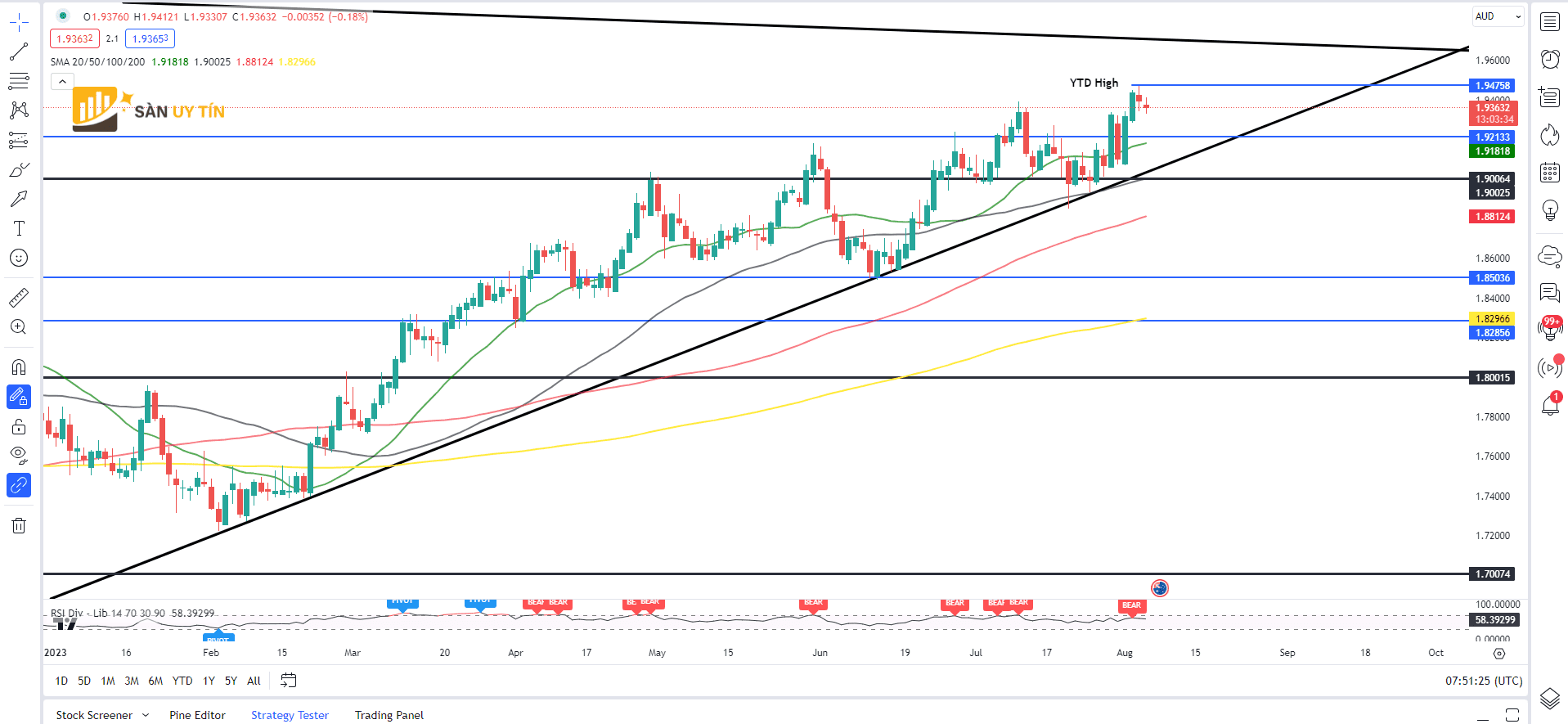The height and width of the screenshot is (724, 1568).
Task: Open the hotlists flame icon
Action: (x=1550, y=135)
